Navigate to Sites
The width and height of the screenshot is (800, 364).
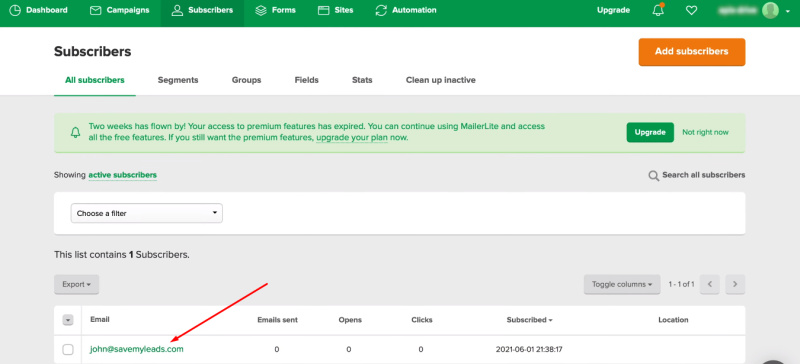coord(335,10)
